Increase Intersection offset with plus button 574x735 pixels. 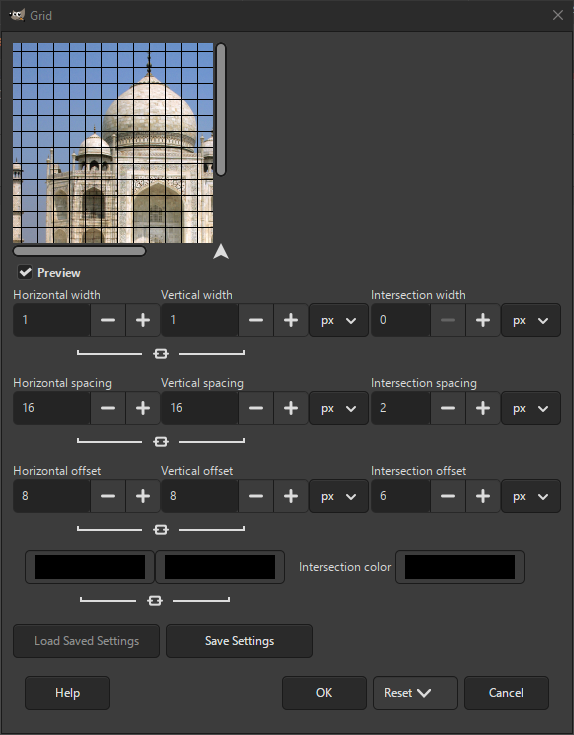(x=483, y=496)
